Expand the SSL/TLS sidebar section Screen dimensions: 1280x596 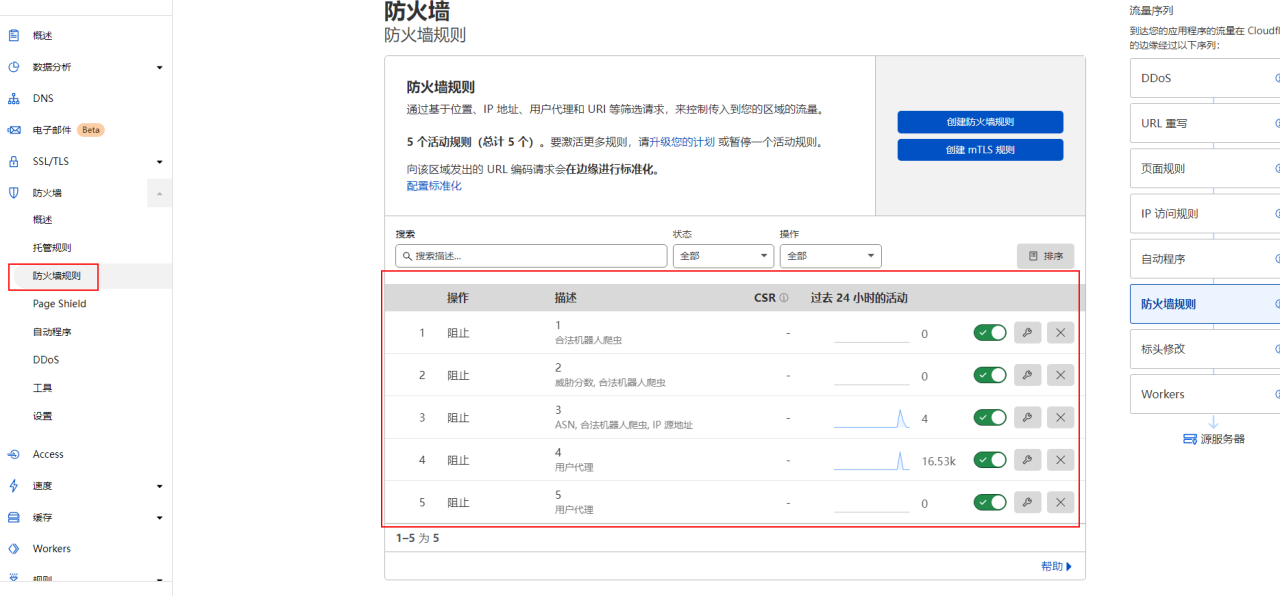[160, 161]
